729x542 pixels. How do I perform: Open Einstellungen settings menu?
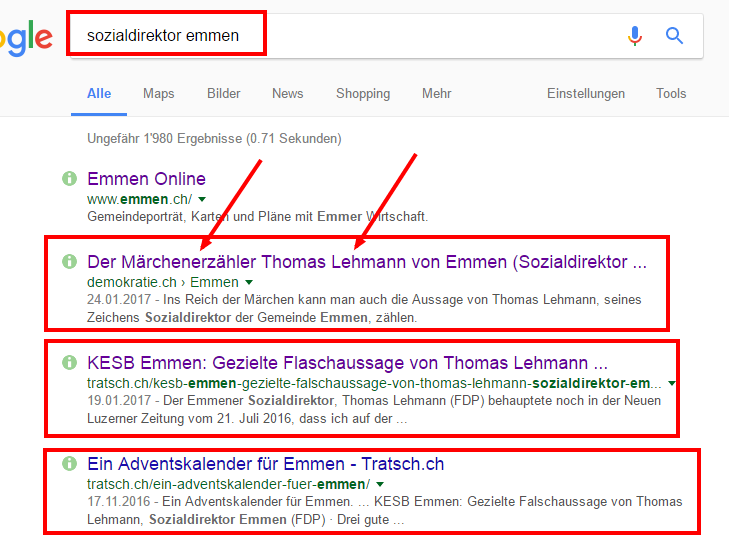pos(586,93)
